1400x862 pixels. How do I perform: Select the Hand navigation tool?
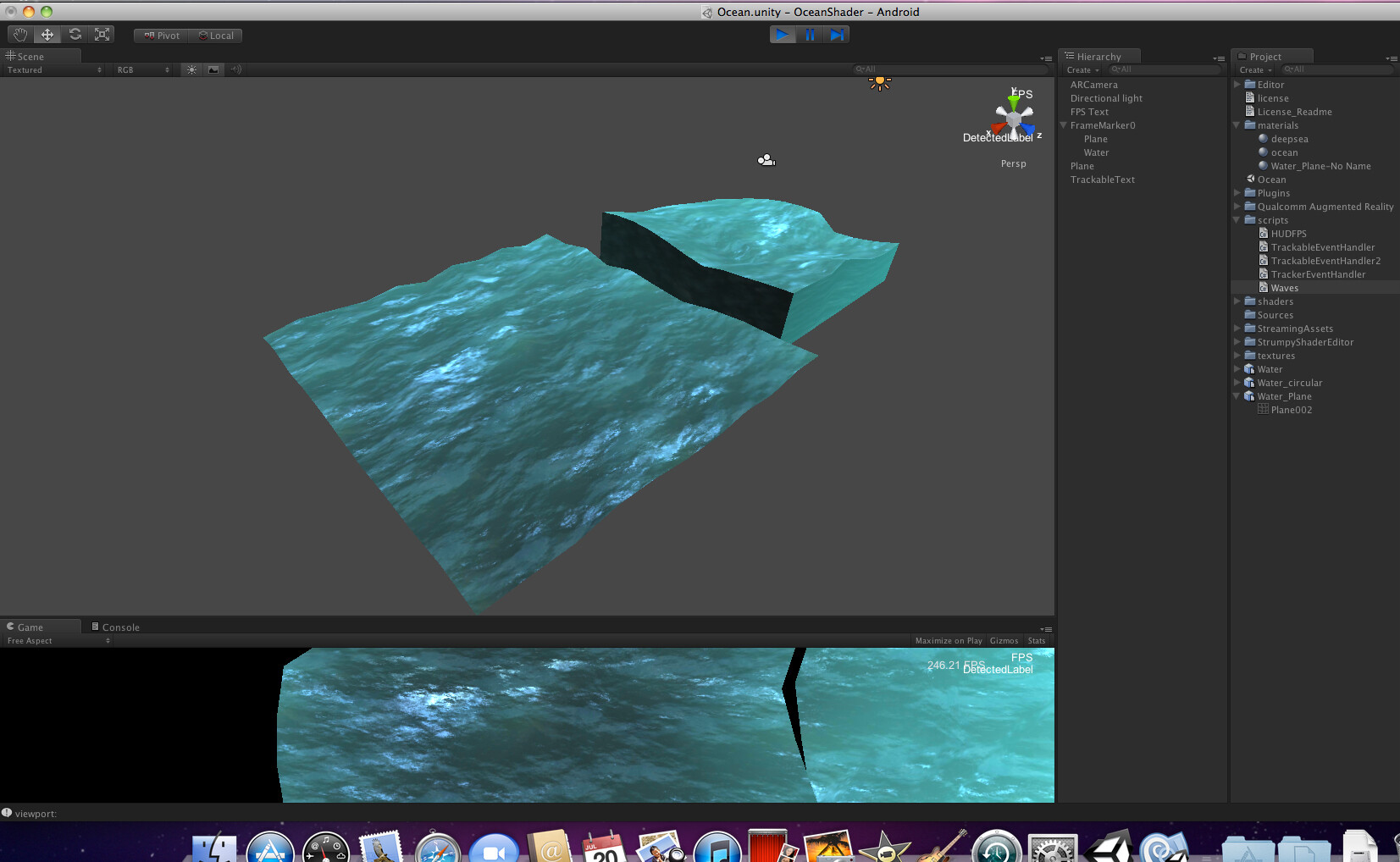click(x=19, y=34)
